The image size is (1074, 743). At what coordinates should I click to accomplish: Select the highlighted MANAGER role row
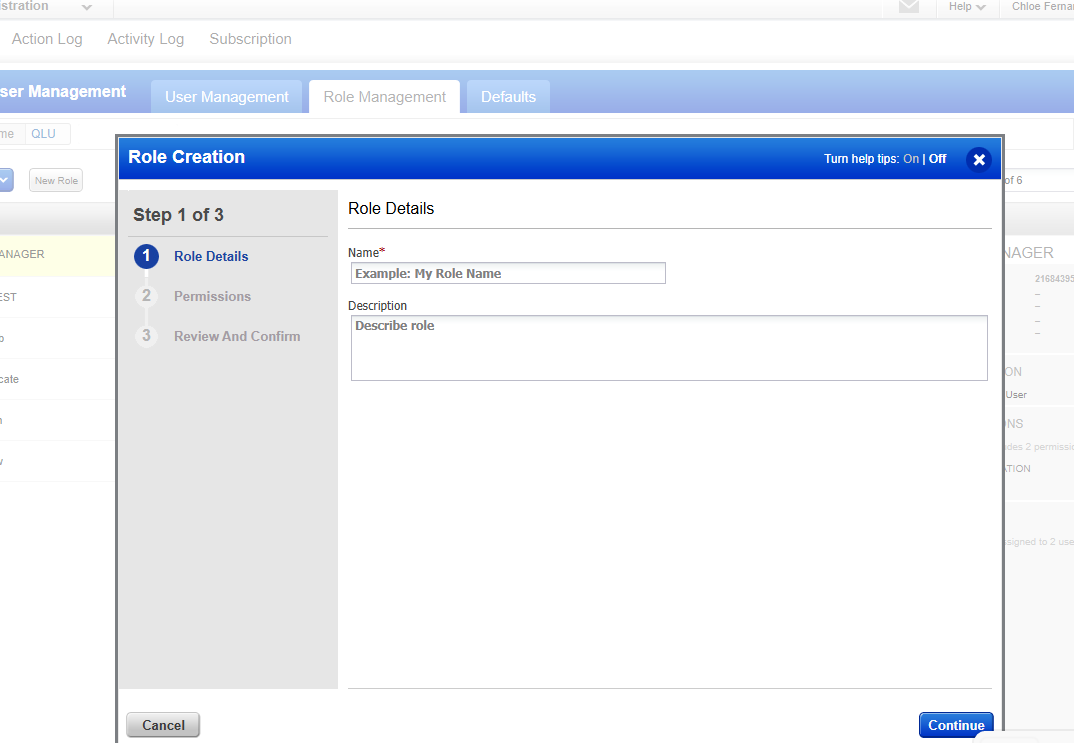coord(58,255)
